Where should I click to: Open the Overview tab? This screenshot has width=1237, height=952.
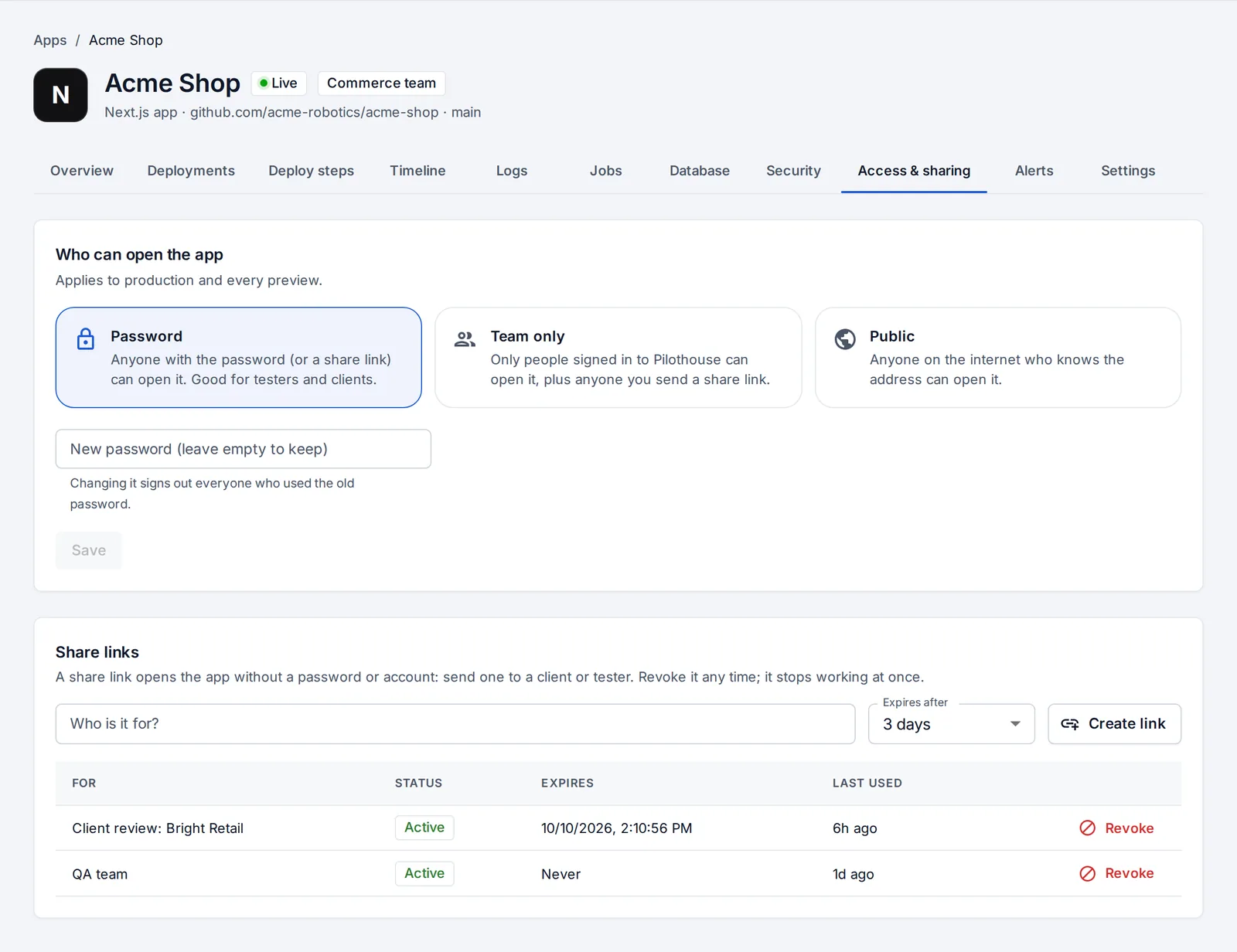pos(82,171)
